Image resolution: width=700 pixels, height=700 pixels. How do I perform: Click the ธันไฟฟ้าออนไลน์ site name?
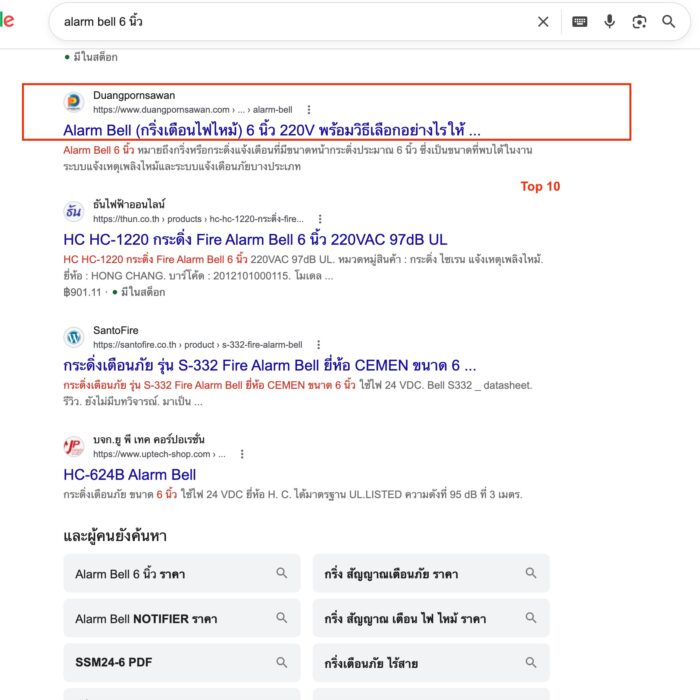pos(129,204)
